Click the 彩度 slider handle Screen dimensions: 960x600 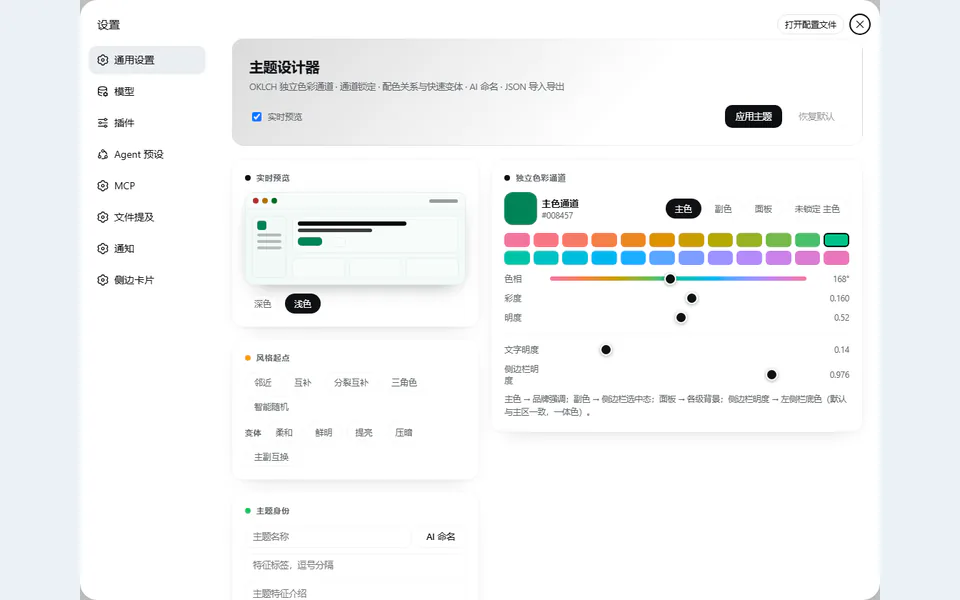click(x=692, y=298)
